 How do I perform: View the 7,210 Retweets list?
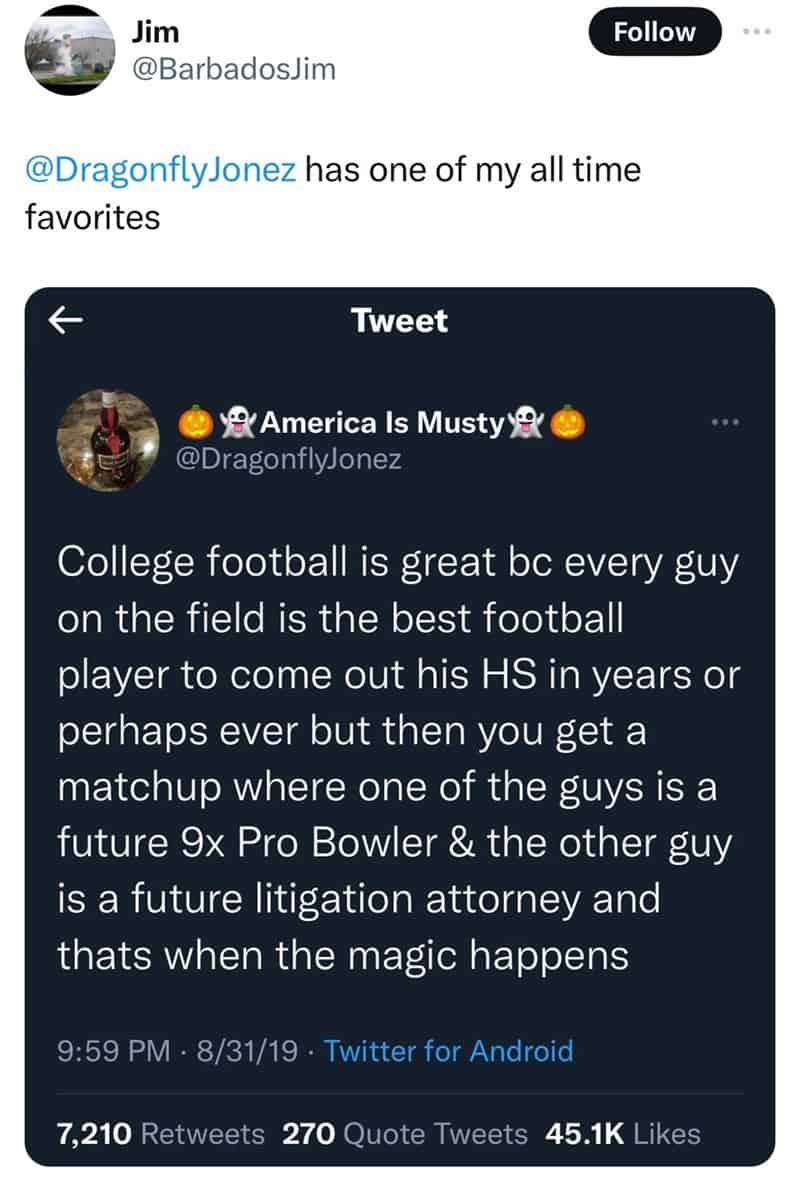[160, 1133]
